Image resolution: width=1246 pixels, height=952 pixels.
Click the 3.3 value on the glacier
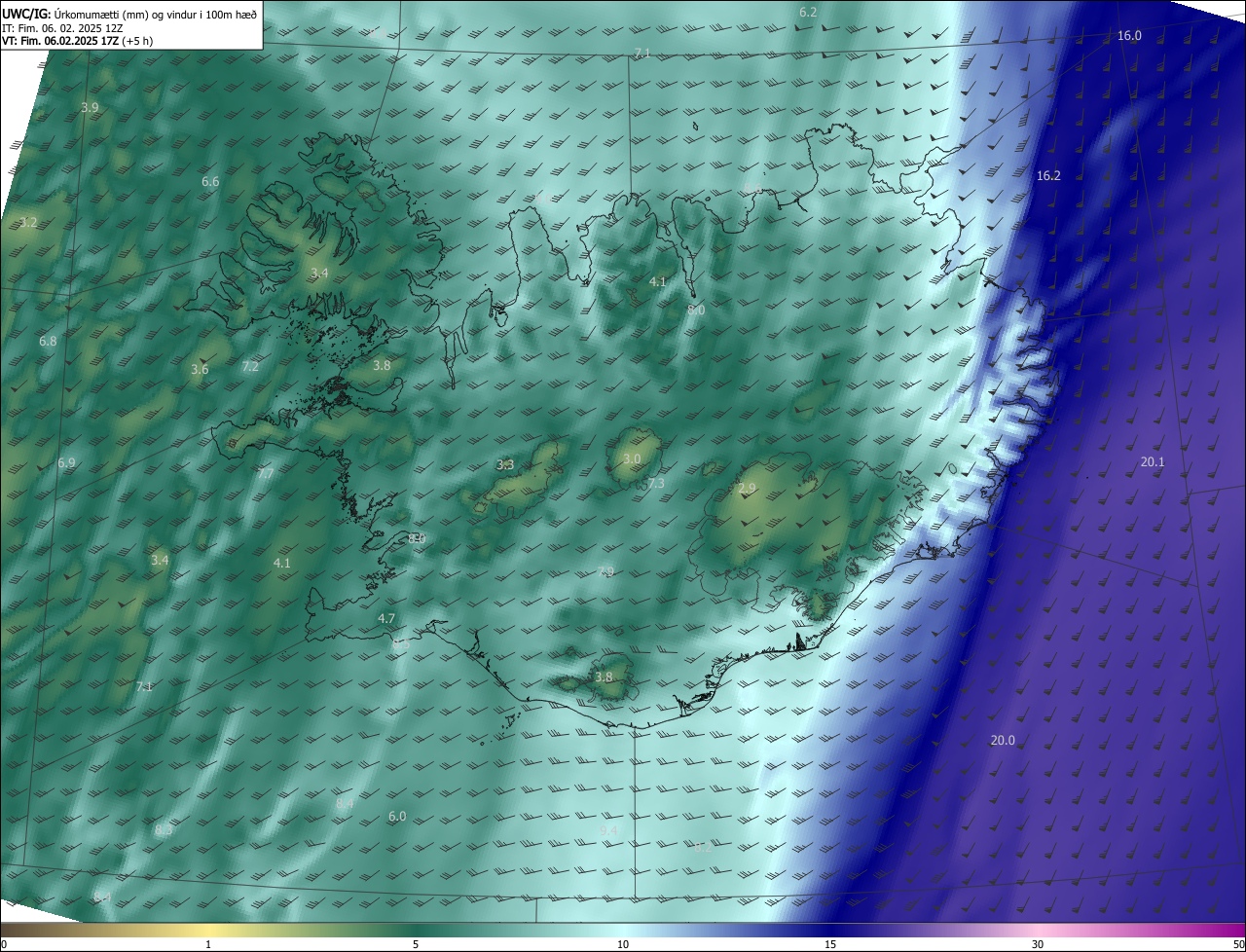(x=505, y=465)
